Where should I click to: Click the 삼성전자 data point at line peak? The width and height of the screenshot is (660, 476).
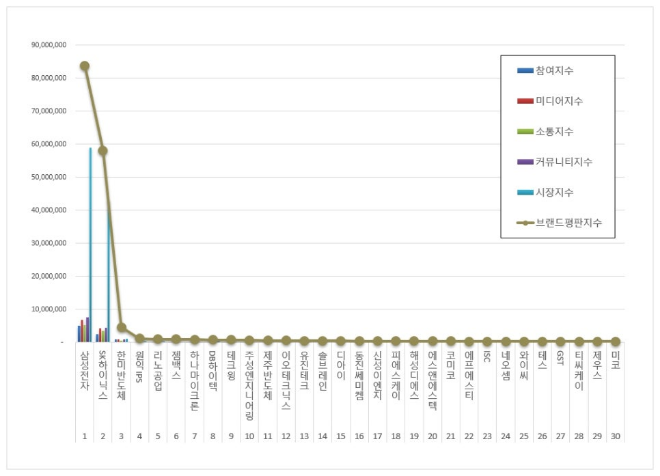coord(85,66)
